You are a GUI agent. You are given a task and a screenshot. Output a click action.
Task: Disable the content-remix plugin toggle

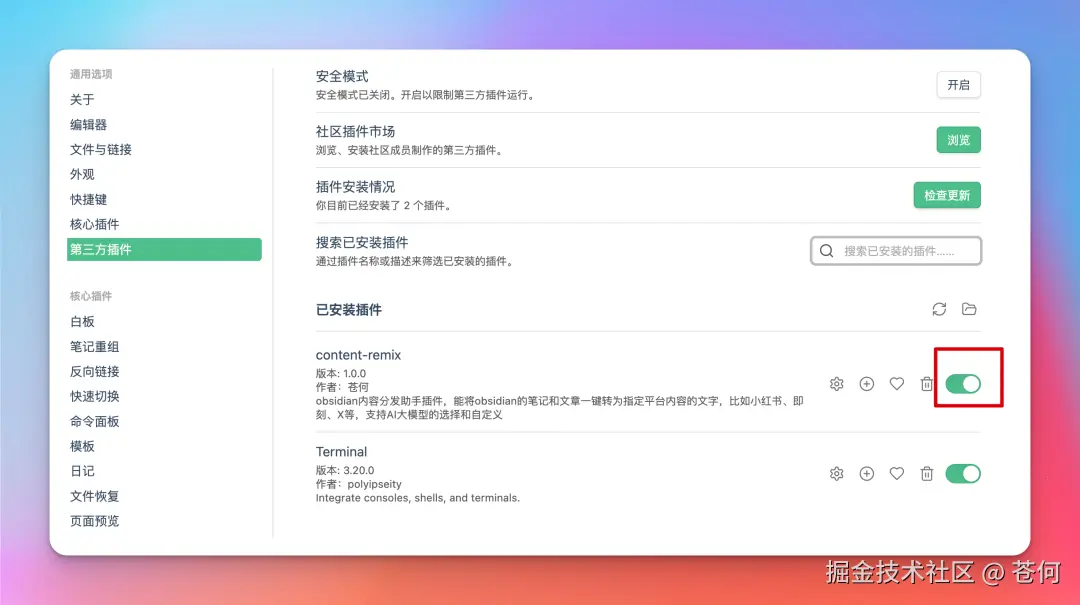click(963, 383)
